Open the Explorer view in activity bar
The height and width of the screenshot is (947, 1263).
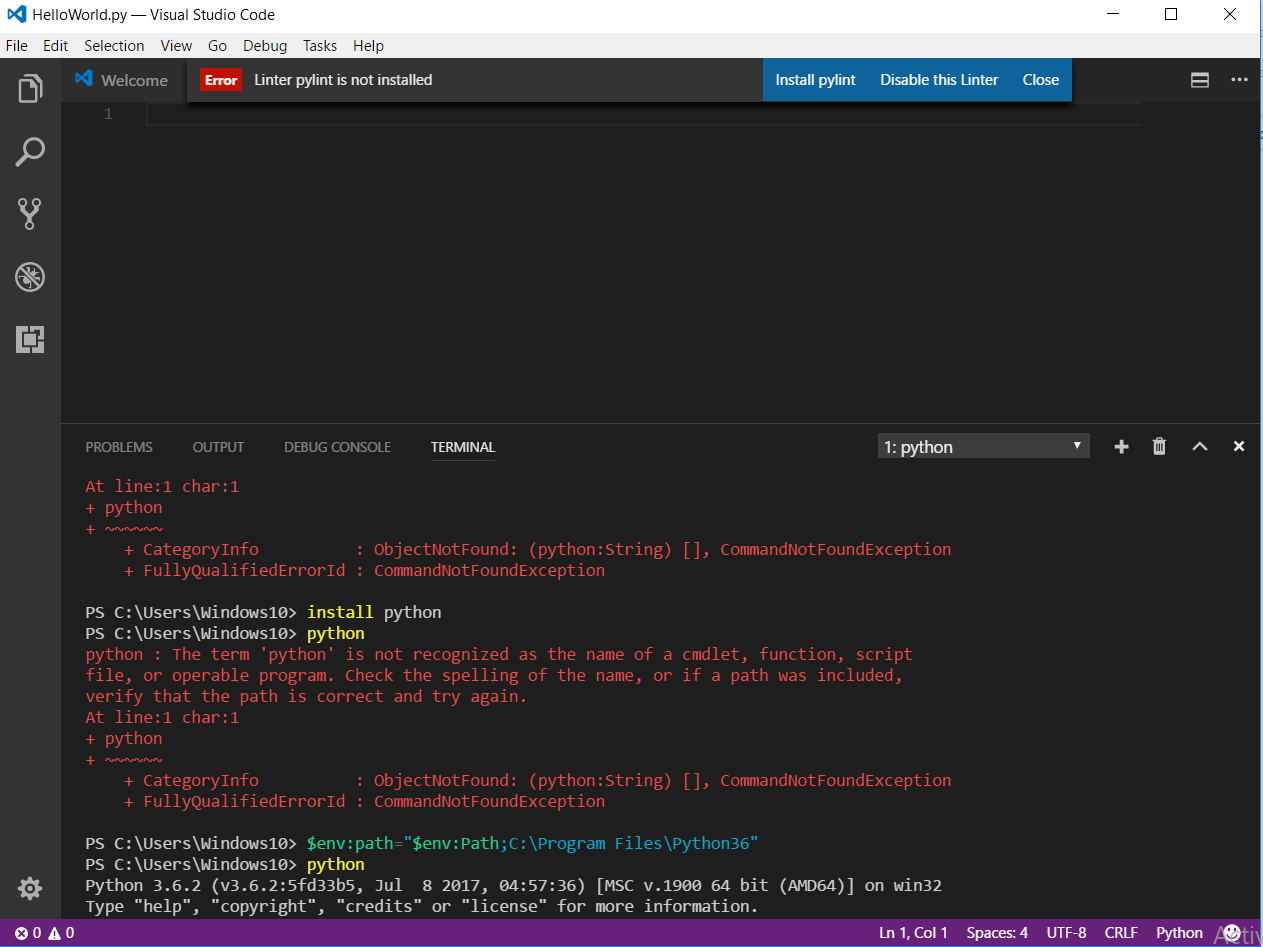click(x=30, y=89)
